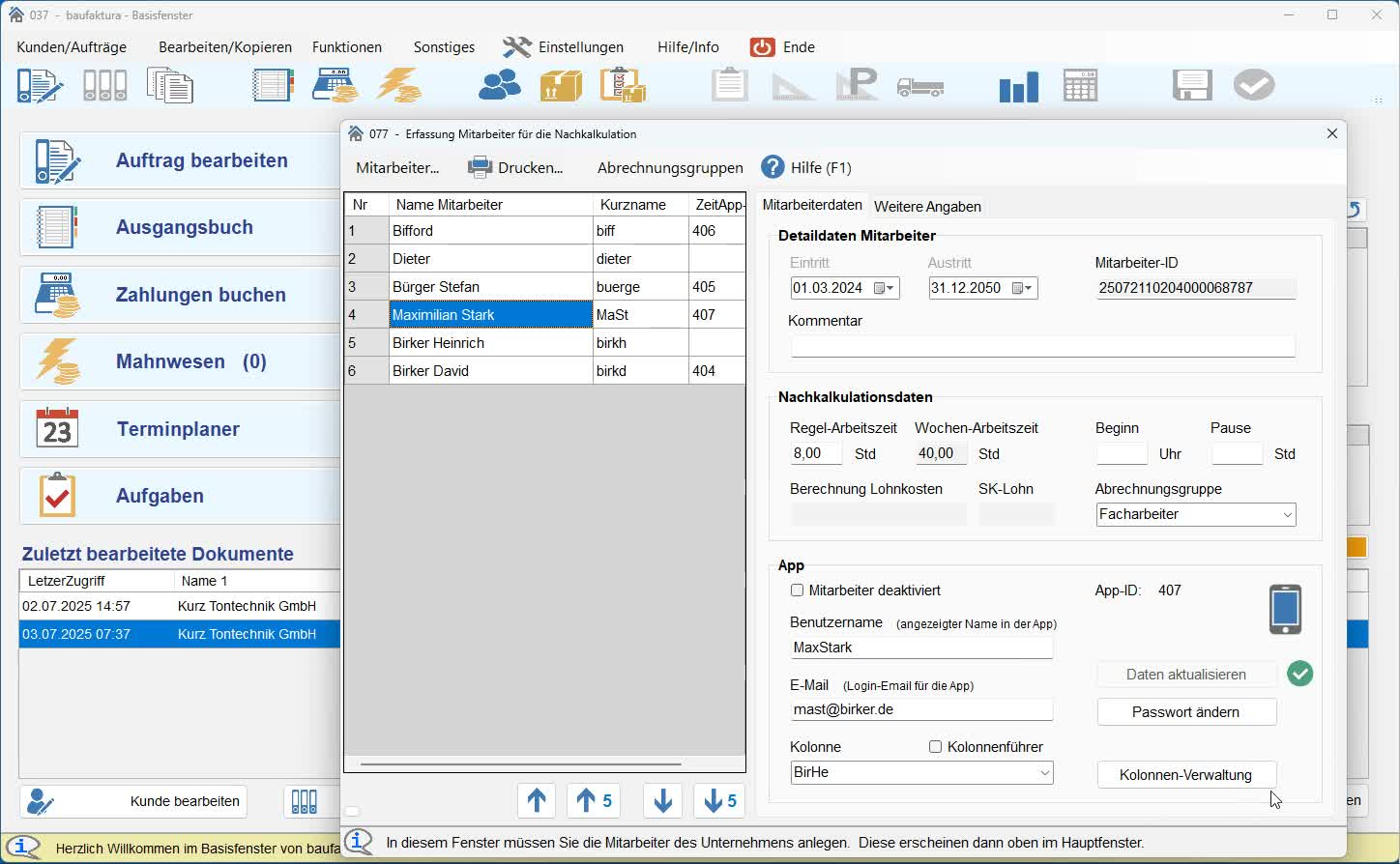The width and height of the screenshot is (1400, 864).
Task: Move employee up with the single up arrow
Action: [x=537, y=800]
